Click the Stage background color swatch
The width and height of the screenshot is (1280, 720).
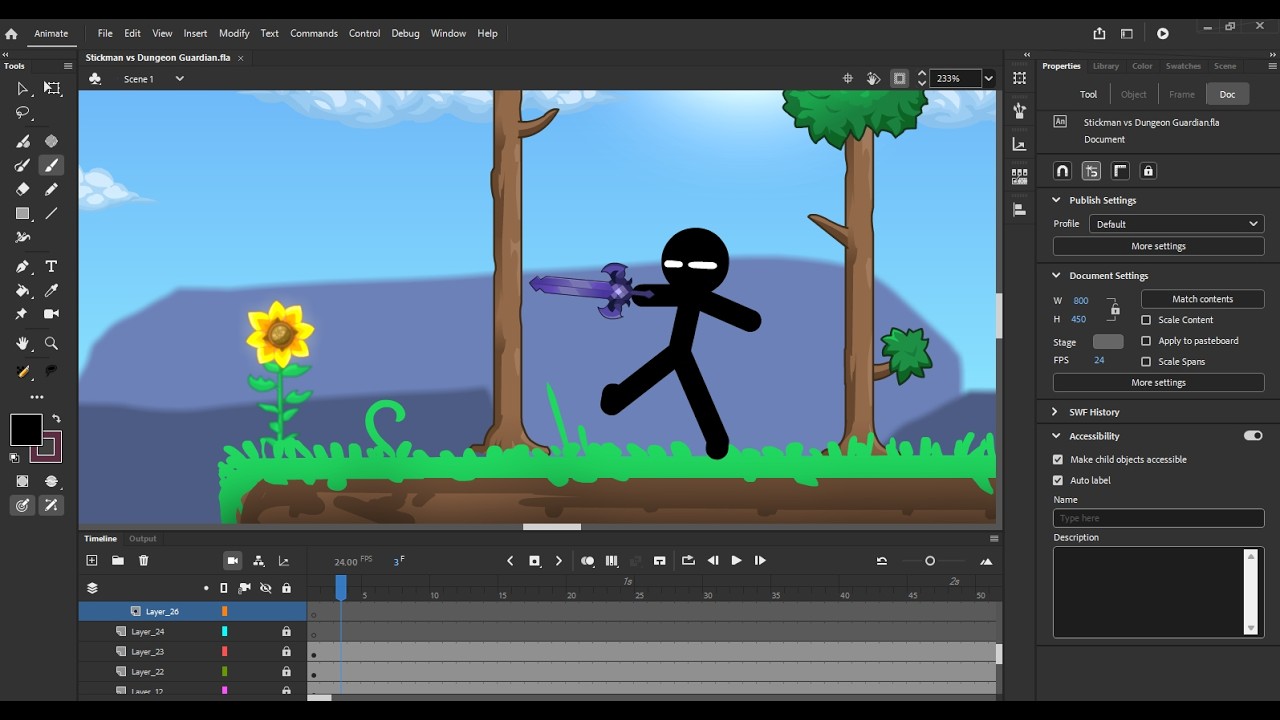click(1108, 342)
